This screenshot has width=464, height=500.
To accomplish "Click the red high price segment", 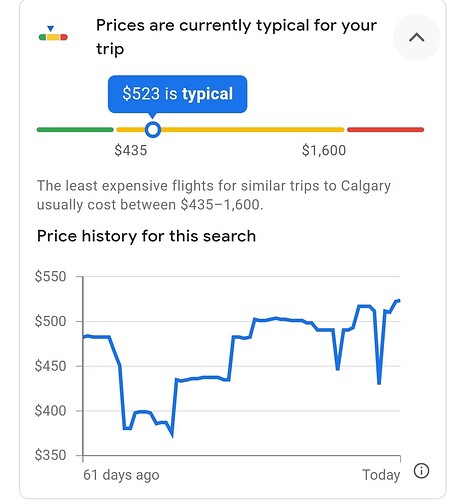I will tap(385, 130).
